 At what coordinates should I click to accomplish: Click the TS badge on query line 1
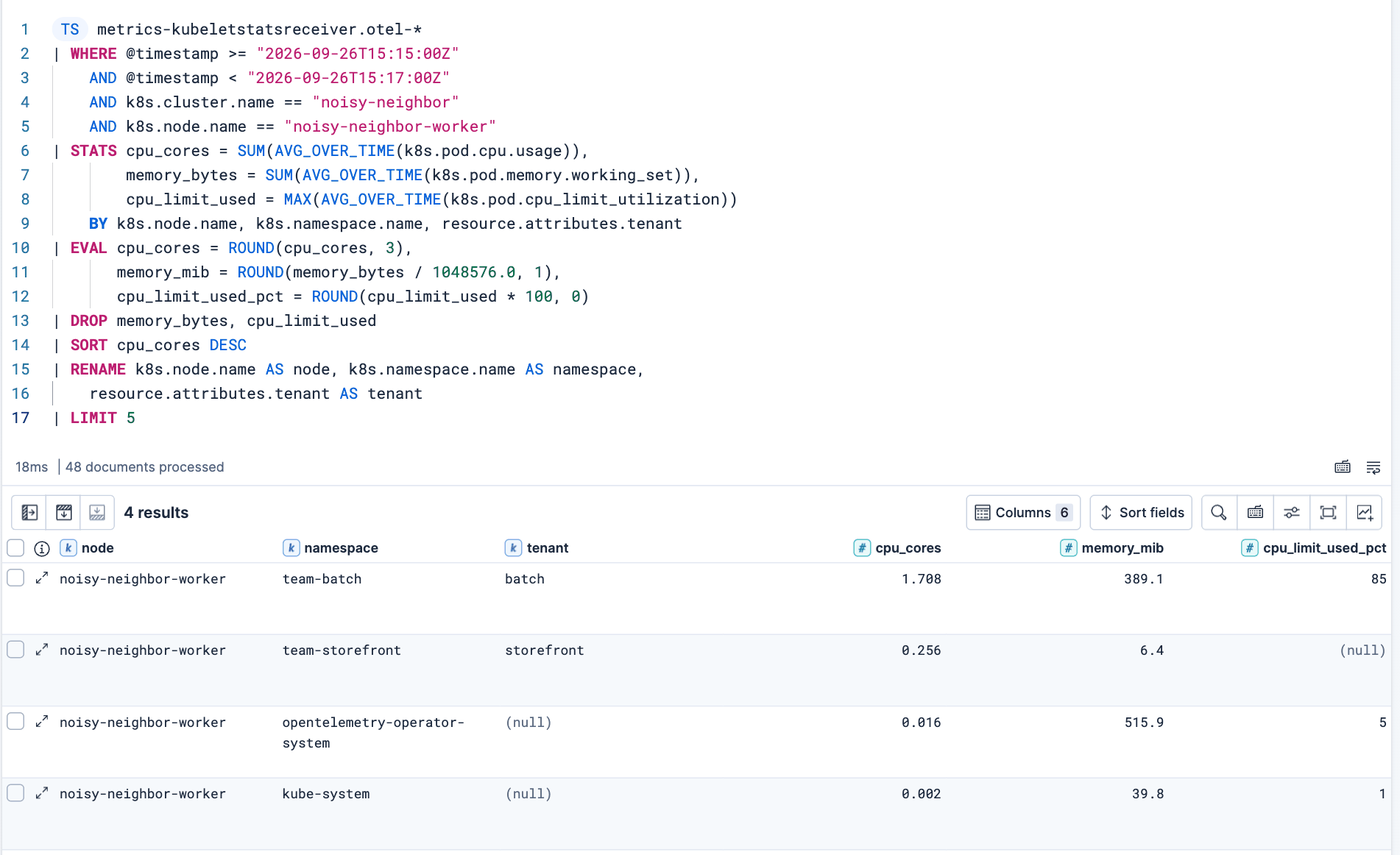coord(70,29)
